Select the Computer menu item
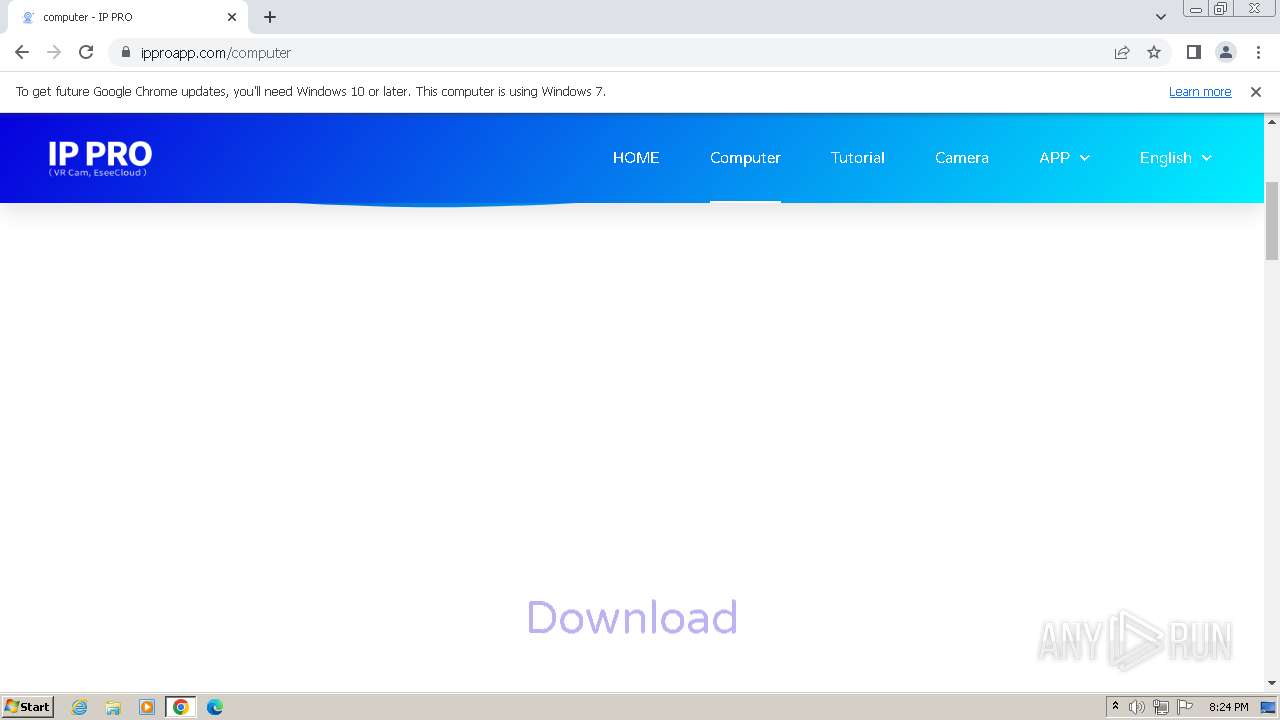The width and height of the screenshot is (1280, 720). pos(745,157)
